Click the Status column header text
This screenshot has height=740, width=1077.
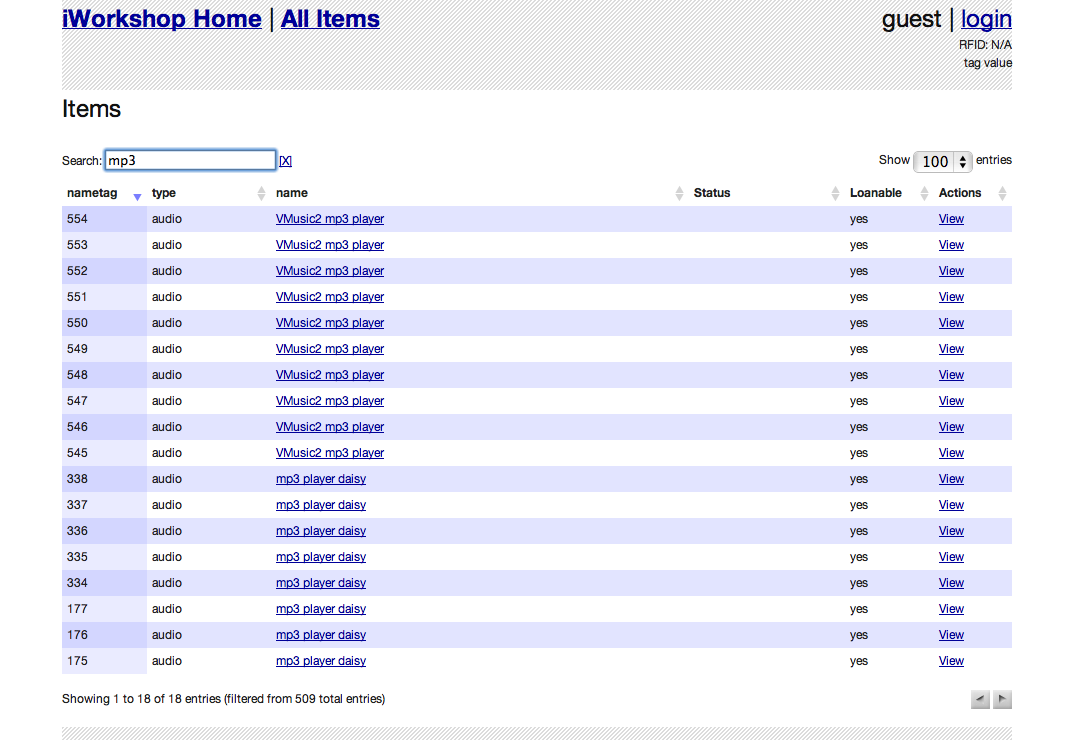coord(712,193)
